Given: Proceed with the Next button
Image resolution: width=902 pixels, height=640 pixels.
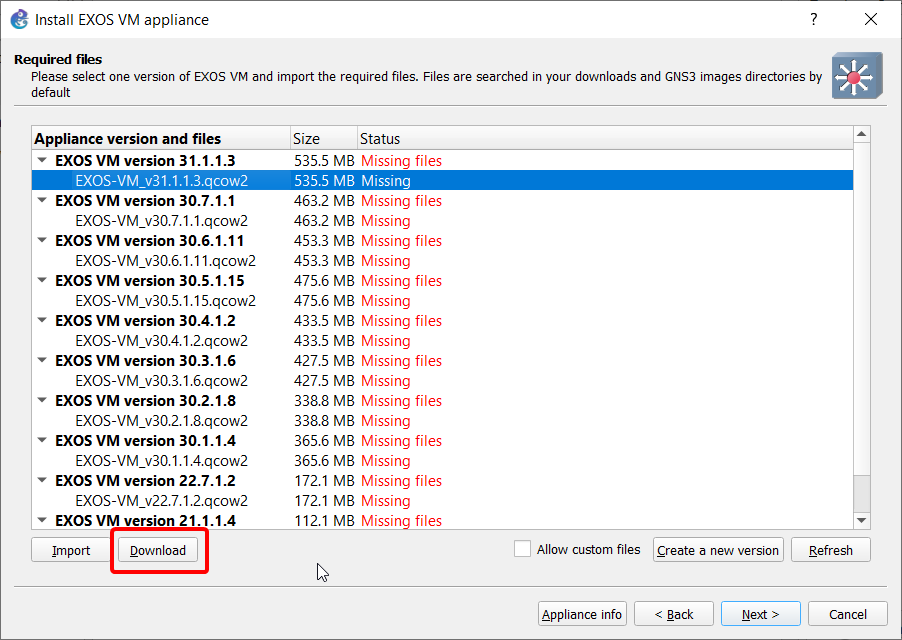Looking at the screenshot, I should 760,614.
